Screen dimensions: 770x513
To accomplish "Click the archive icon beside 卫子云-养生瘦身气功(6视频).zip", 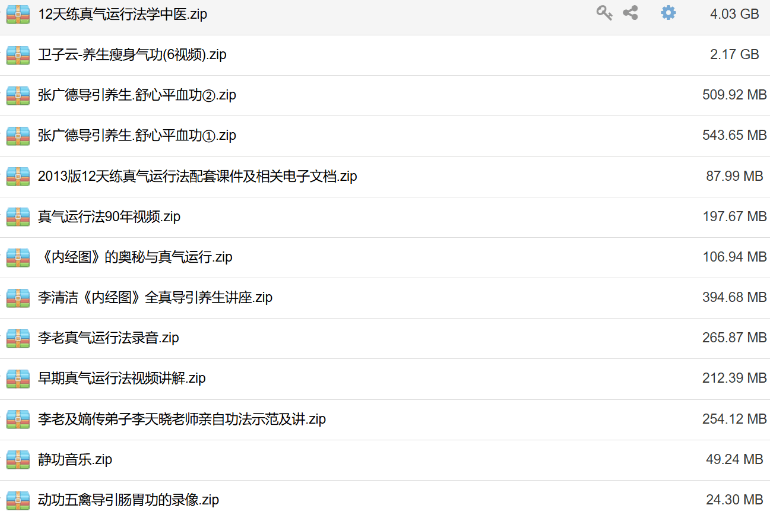I will point(18,55).
